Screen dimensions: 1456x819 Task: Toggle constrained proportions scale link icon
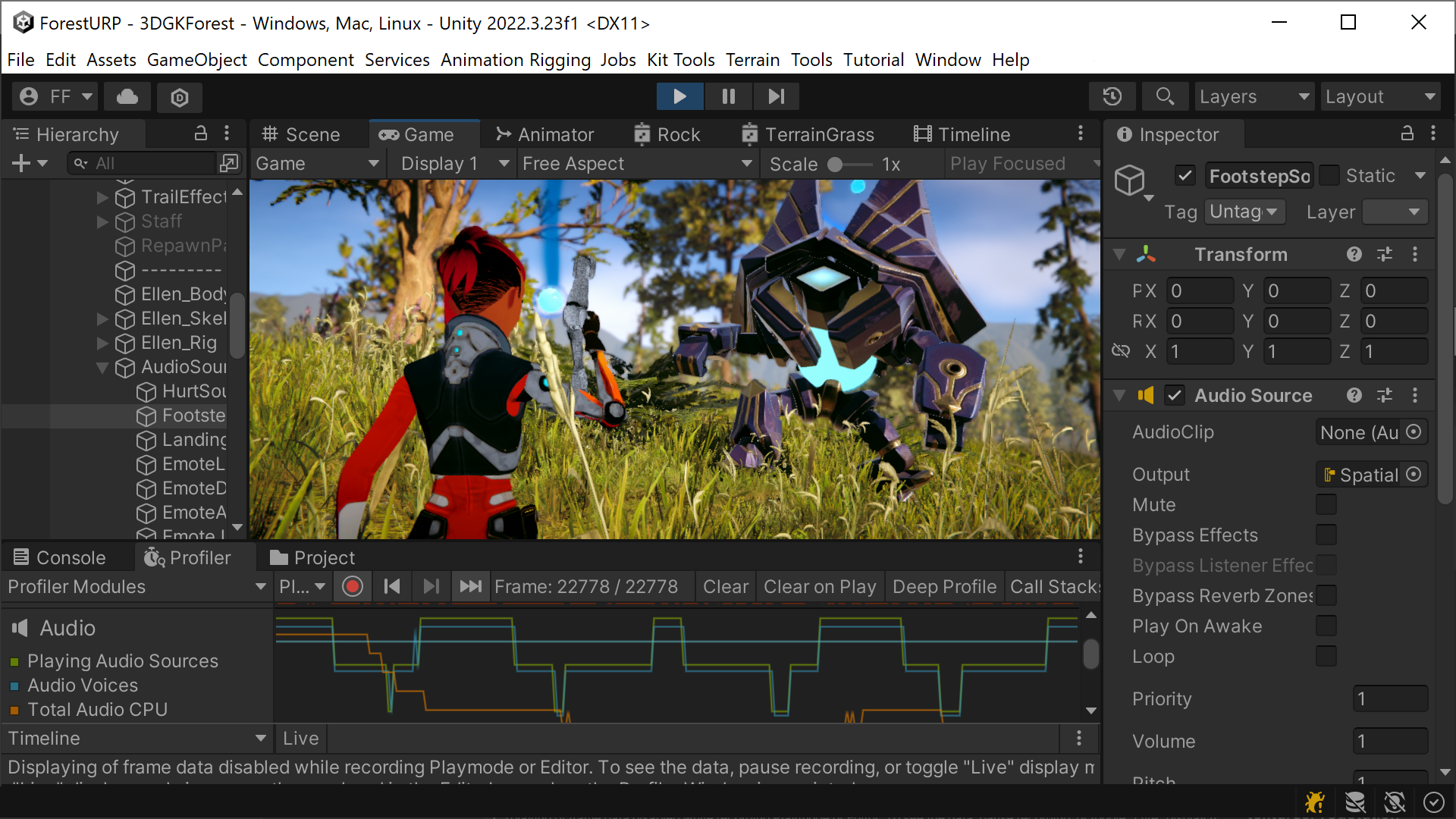click(1121, 351)
